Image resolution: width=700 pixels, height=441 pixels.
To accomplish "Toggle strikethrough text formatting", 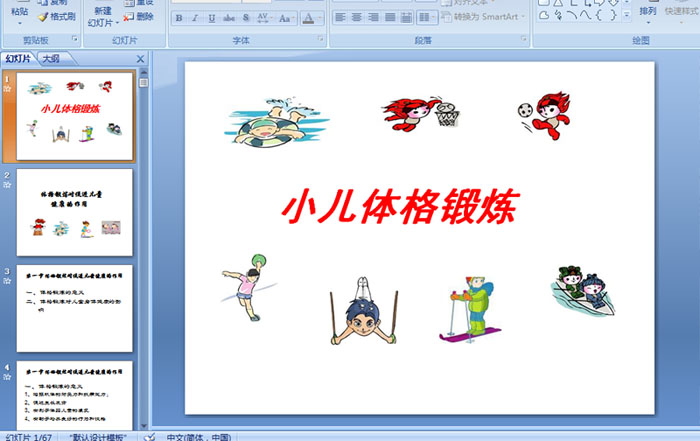I will (227, 18).
